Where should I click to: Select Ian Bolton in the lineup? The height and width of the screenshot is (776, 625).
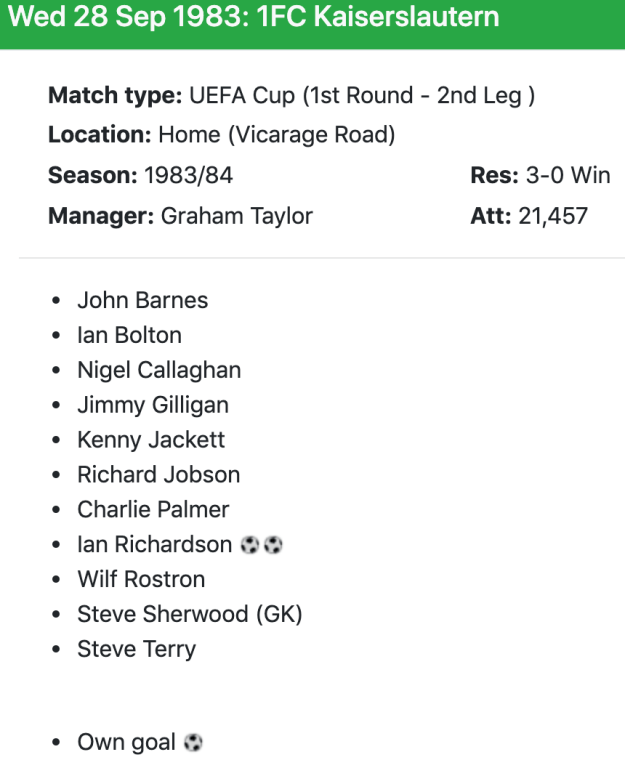pos(130,335)
